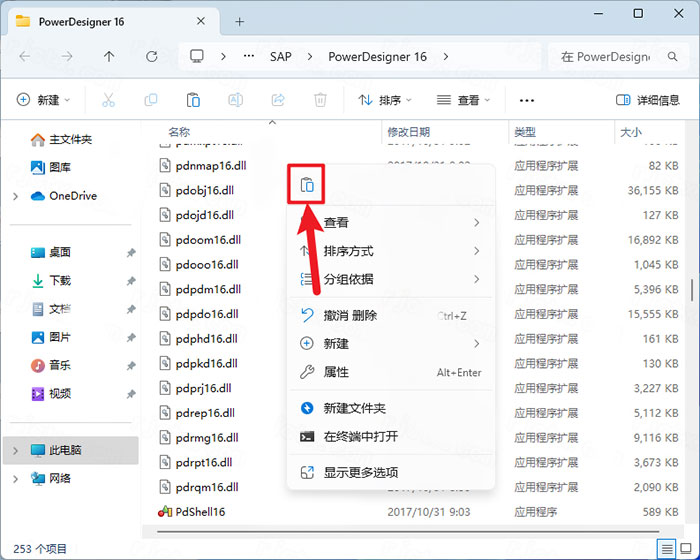Refresh the folder view
Image resolution: width=700 pixels, height=560 pixels.
[x=152, y=57]
